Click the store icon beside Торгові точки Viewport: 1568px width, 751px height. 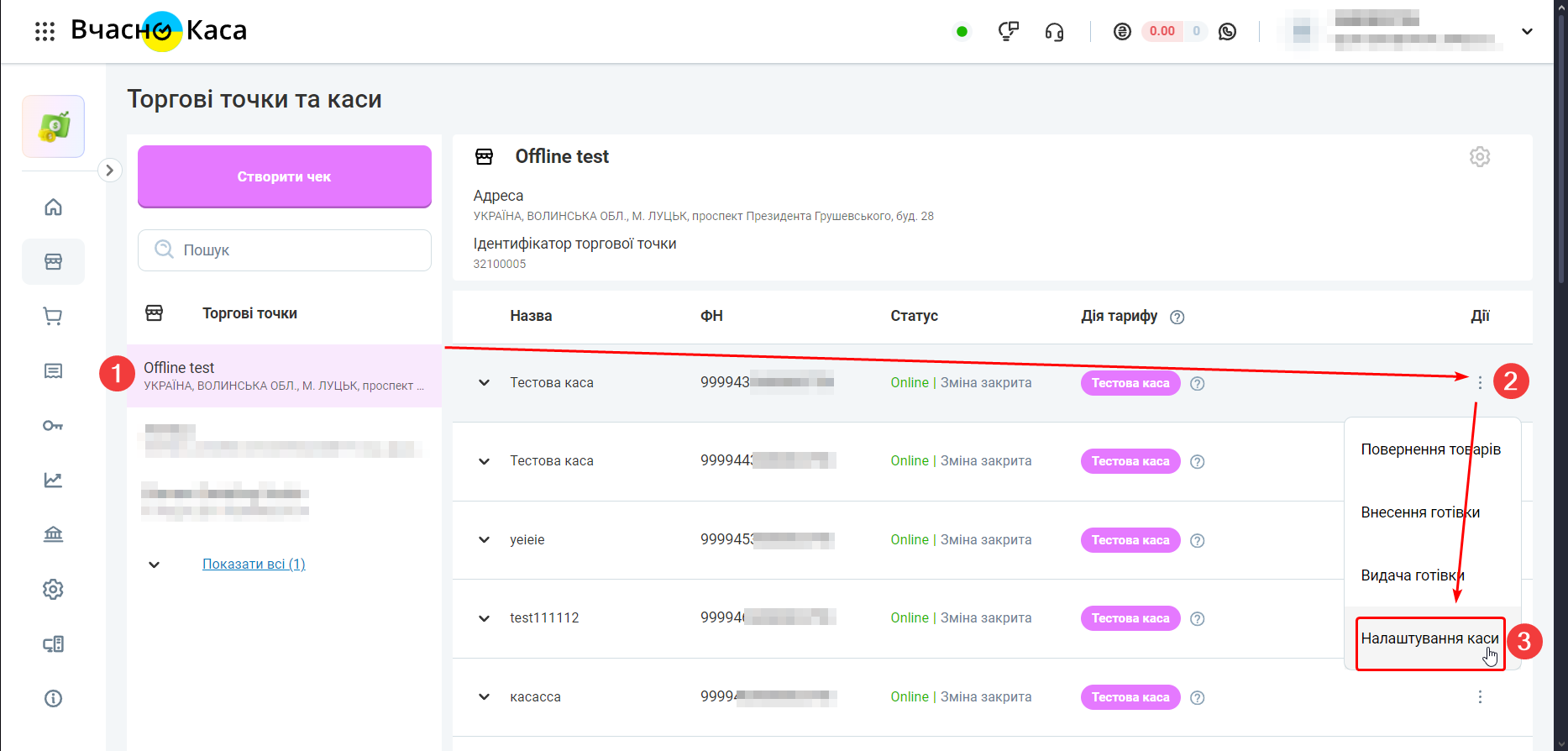click(155, 313)
